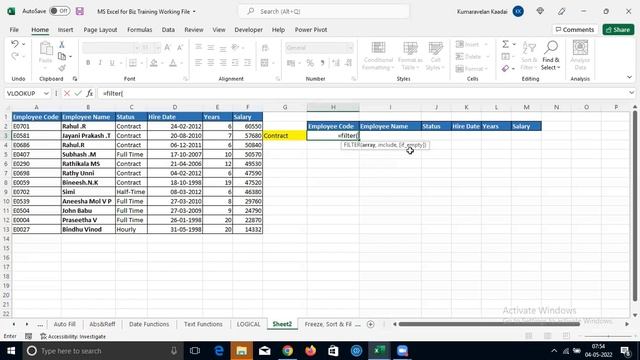Click the Save icon in title bar
This screenshot has height=360, width=640.
[80, 11]
